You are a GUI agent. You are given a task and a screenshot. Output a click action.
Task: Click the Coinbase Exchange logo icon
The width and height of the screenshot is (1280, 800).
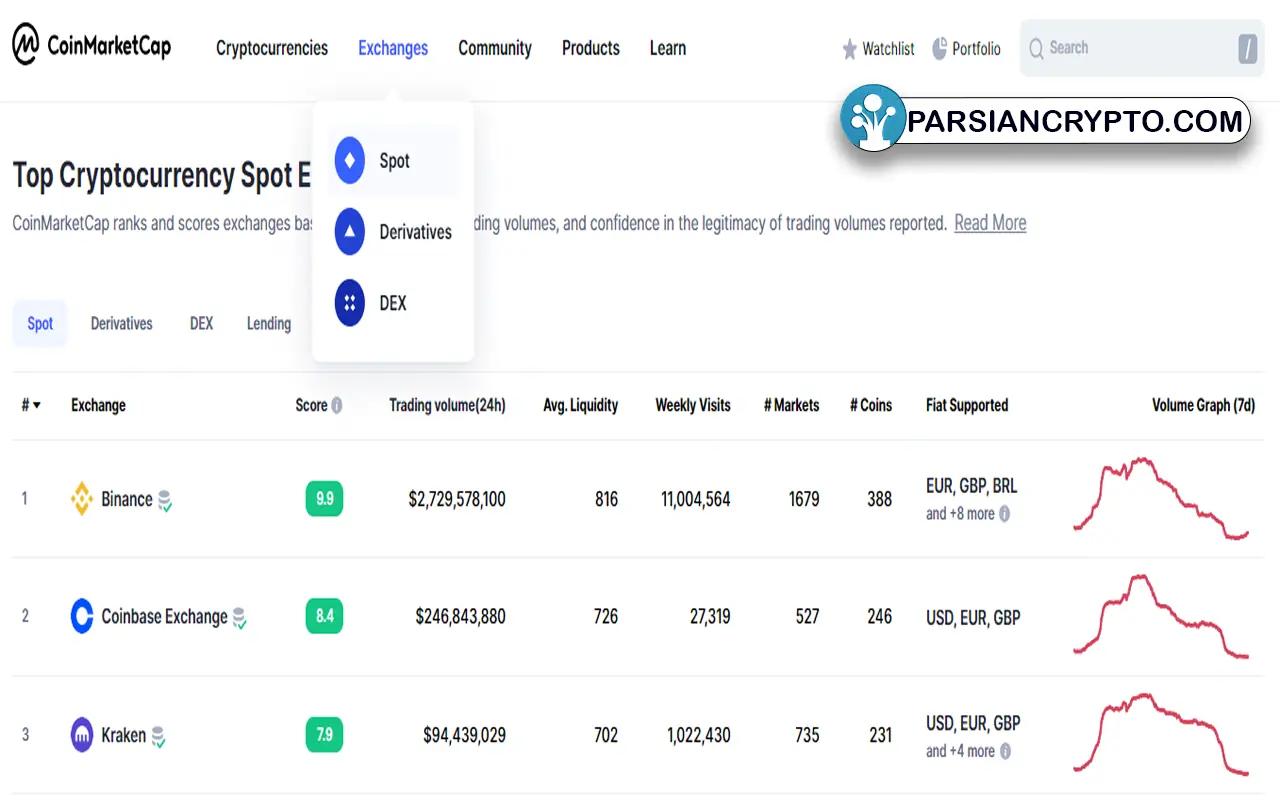tap(82, 616)
